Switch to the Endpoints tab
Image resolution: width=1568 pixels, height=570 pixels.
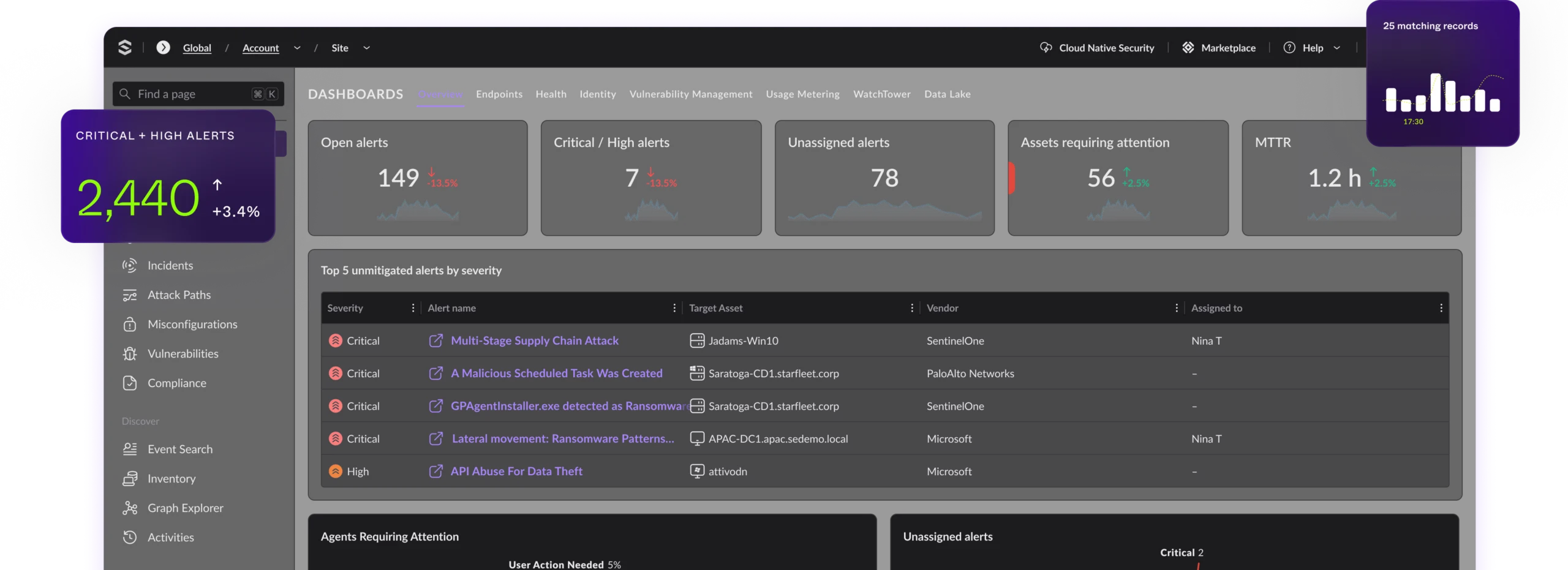pyautogui.click(x=499, y=94)
